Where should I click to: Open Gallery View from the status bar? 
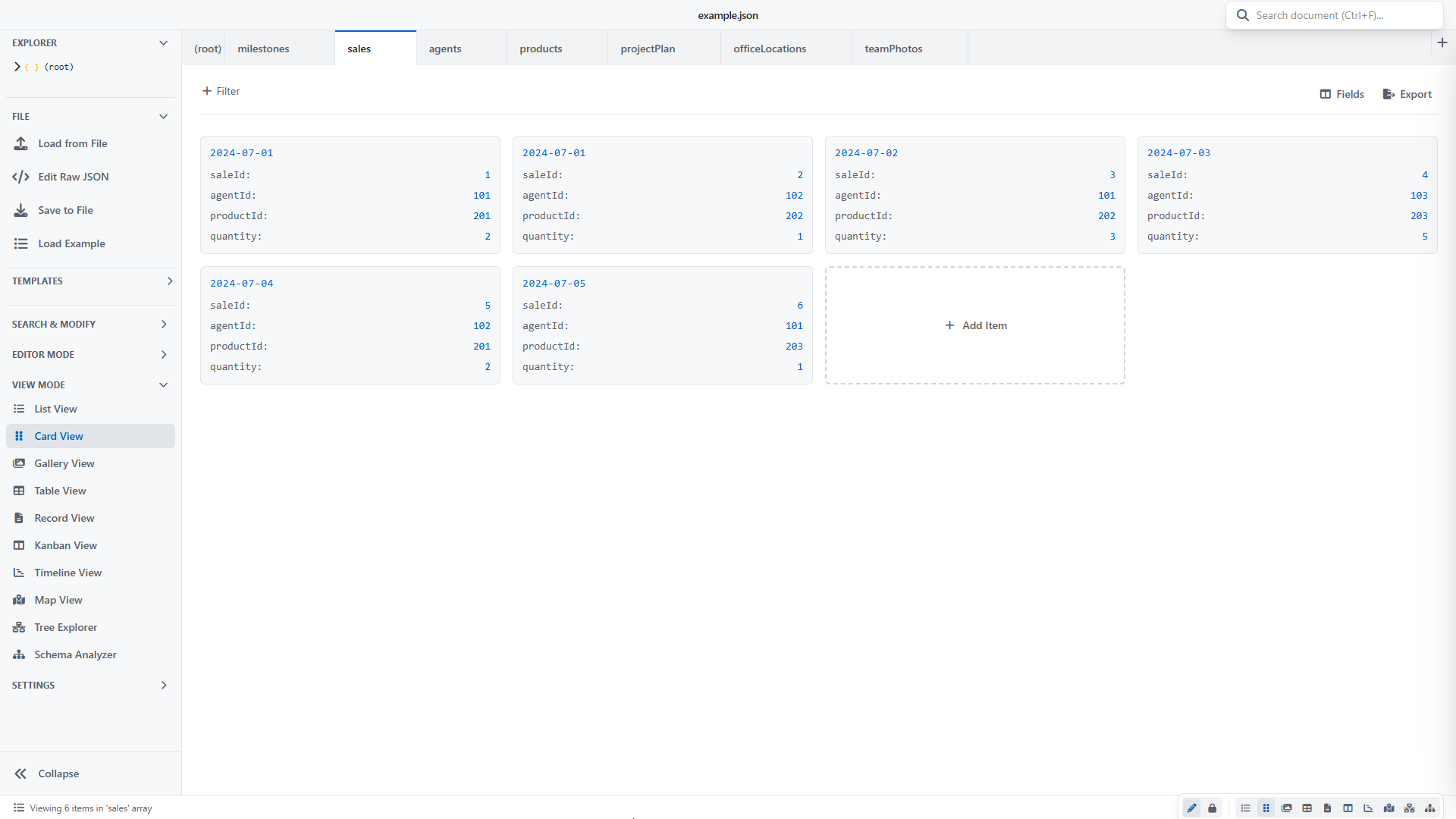pyautogui.click(x=1287, y=808)
